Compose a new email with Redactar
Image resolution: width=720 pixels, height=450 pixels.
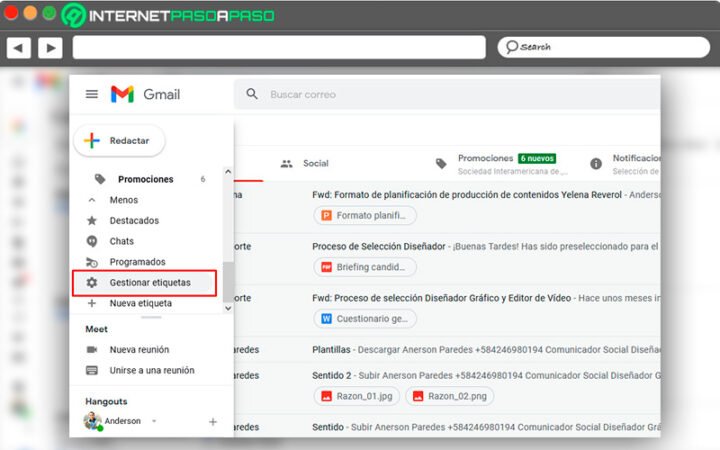119,141
